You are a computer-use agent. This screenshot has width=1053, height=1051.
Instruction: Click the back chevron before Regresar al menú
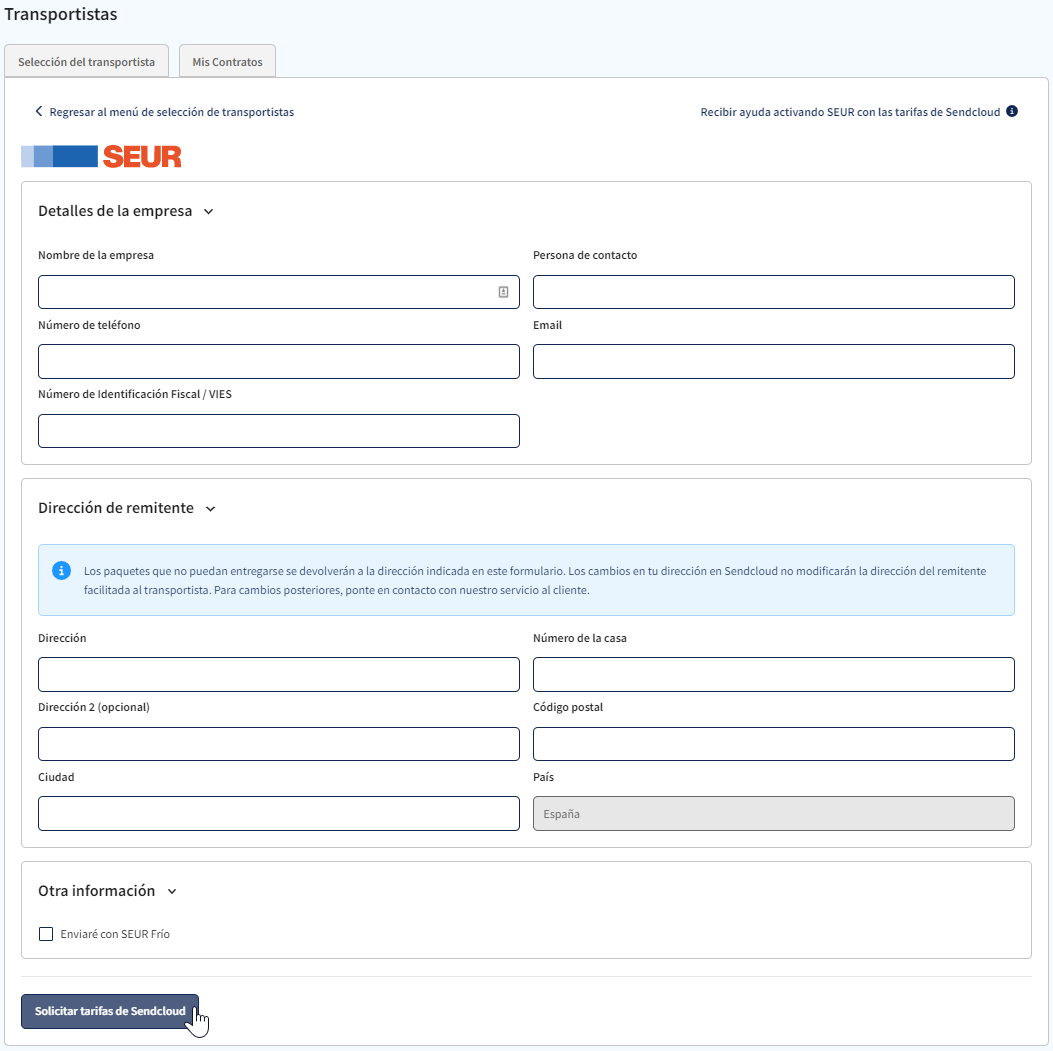click(x=38, y=112)
